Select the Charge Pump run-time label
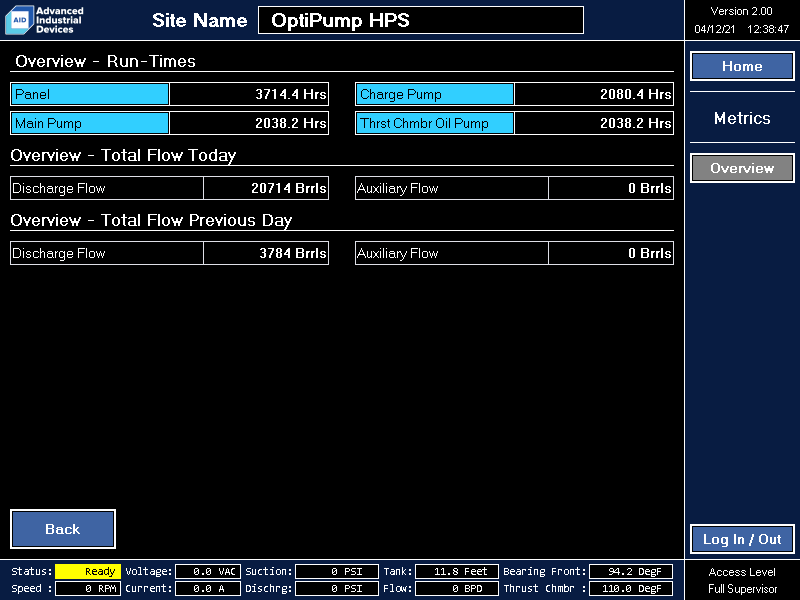 point(435,94)
